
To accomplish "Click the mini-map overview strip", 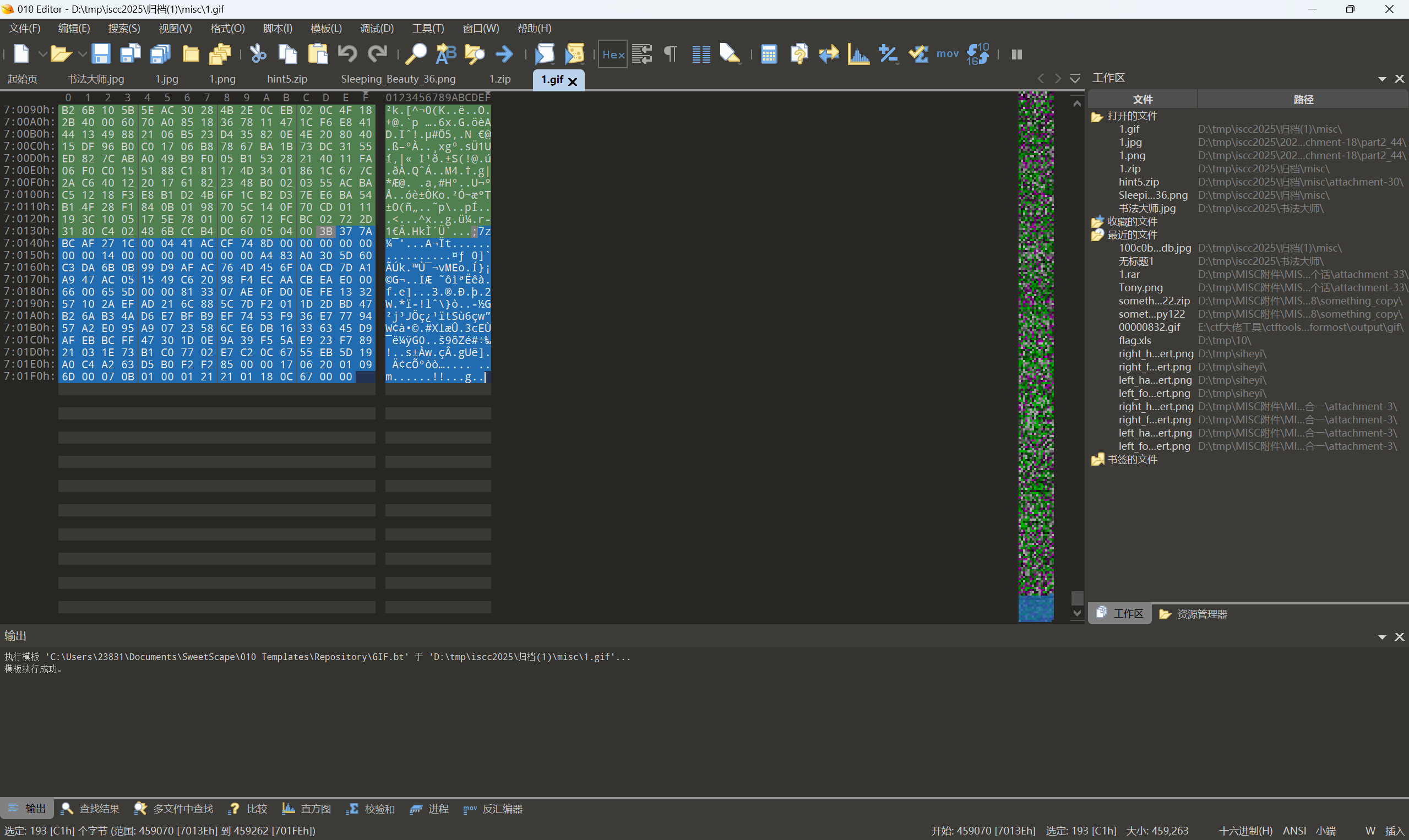I will [x=1035, y=357].
